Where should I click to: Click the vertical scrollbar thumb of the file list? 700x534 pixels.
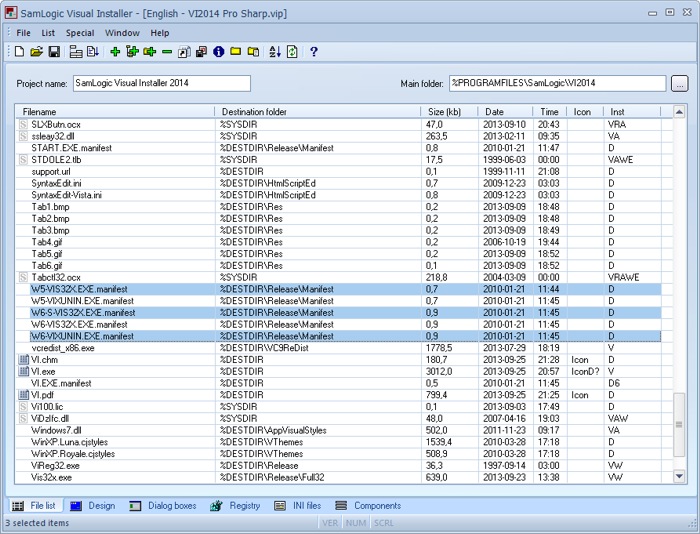pos(679,425)
